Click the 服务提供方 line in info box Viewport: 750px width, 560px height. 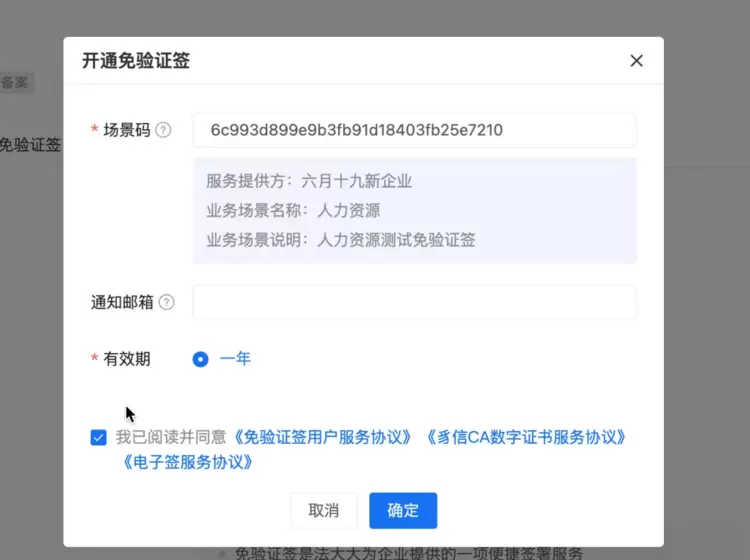pyautogui.click(x=309, y=181)
